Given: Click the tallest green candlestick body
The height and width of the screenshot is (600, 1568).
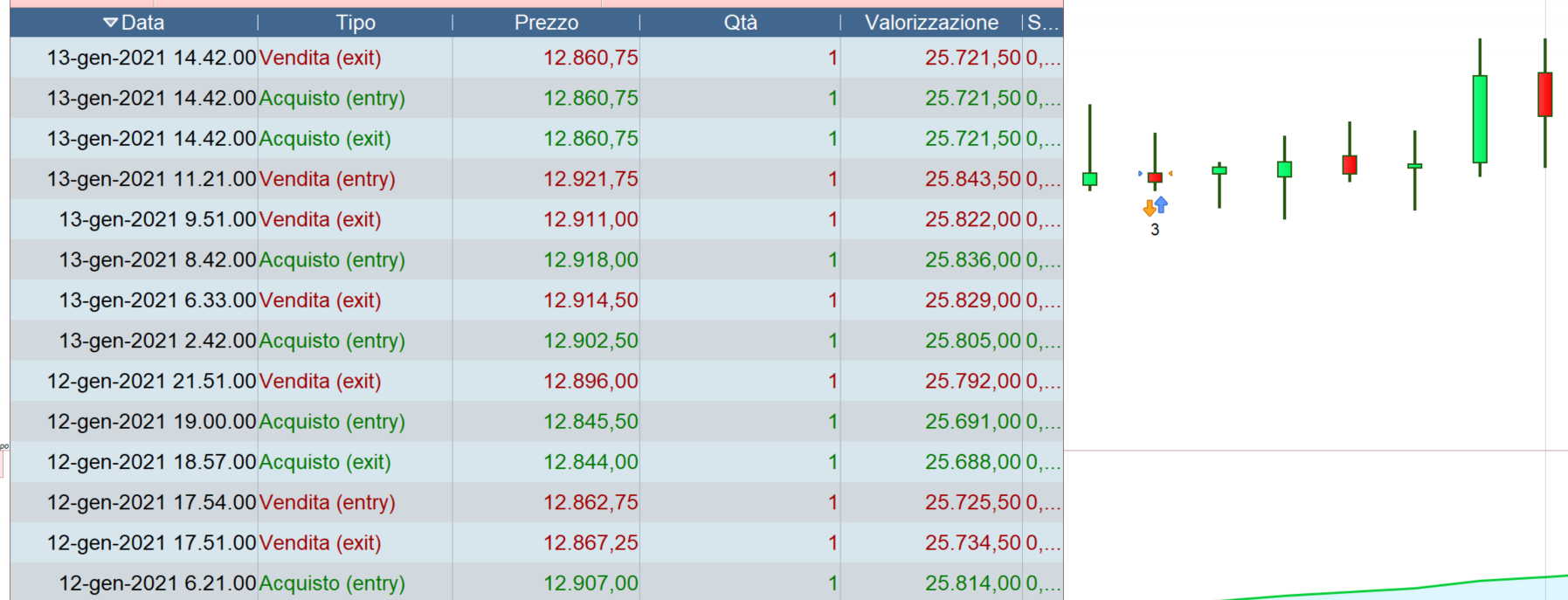Looking at the screenshot, I should point(1480,119).
